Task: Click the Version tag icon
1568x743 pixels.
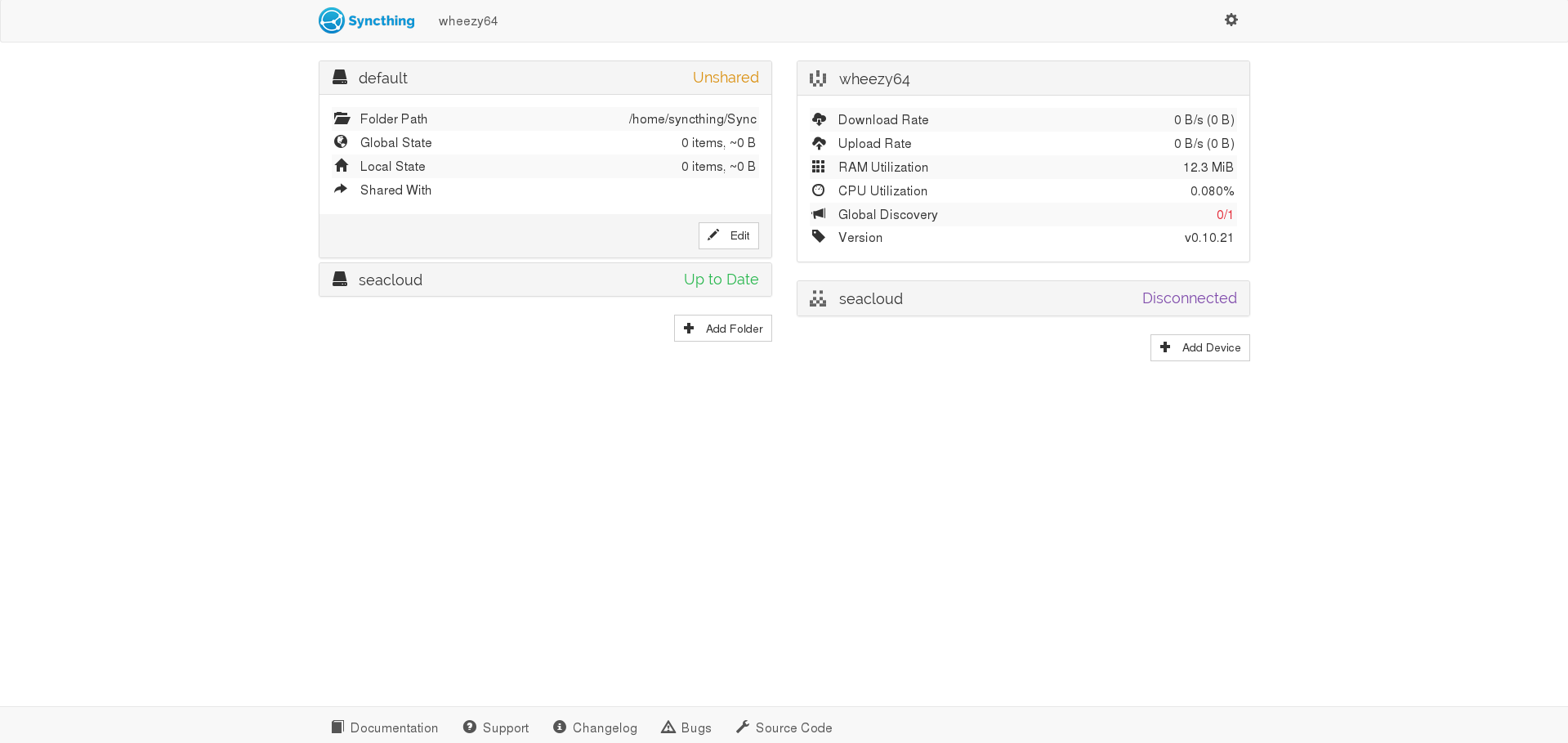Action: pos(819,237)
